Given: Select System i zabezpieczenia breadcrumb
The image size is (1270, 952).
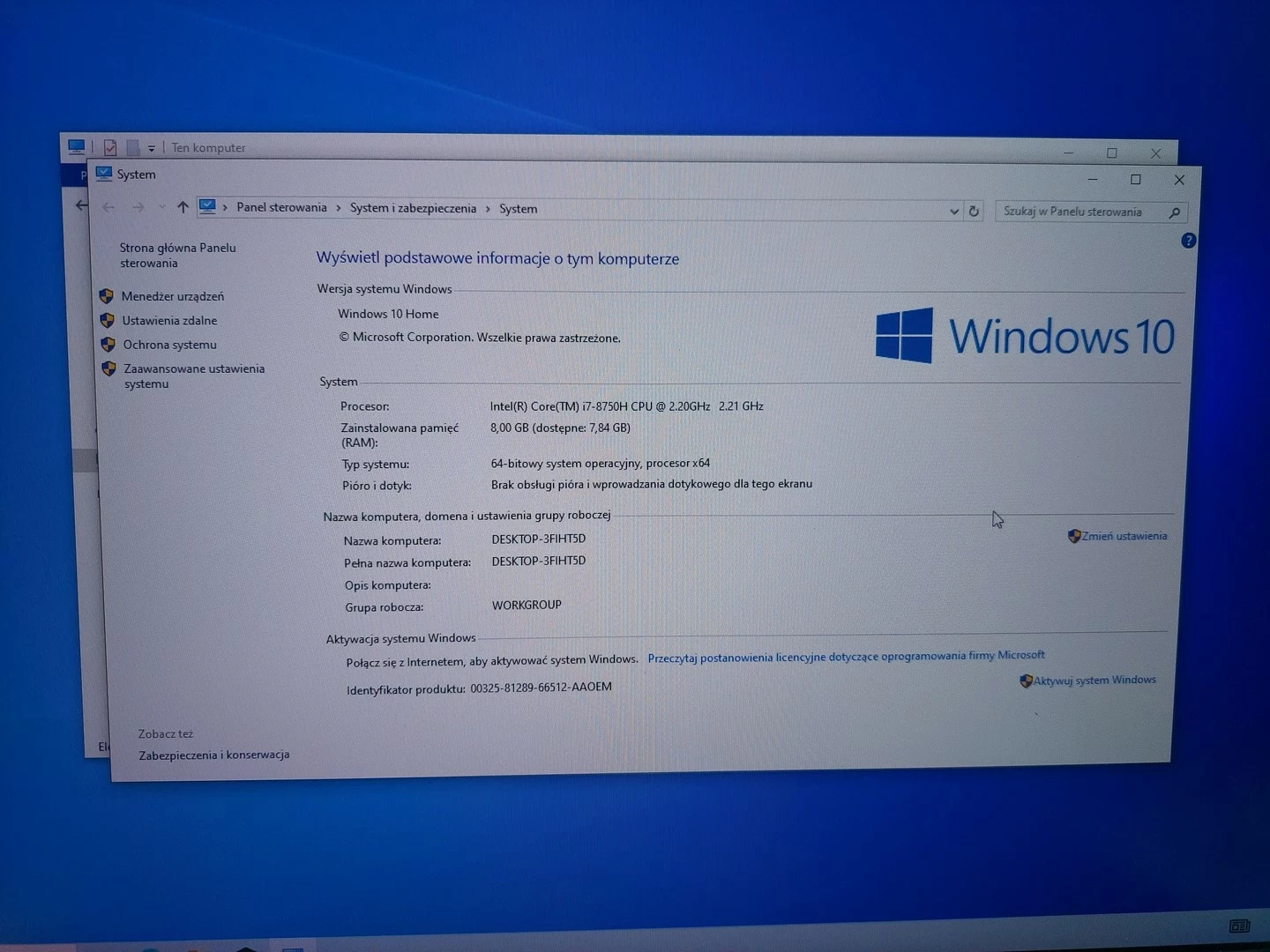Looking at the screenshot, I should (x=413, y=208).
